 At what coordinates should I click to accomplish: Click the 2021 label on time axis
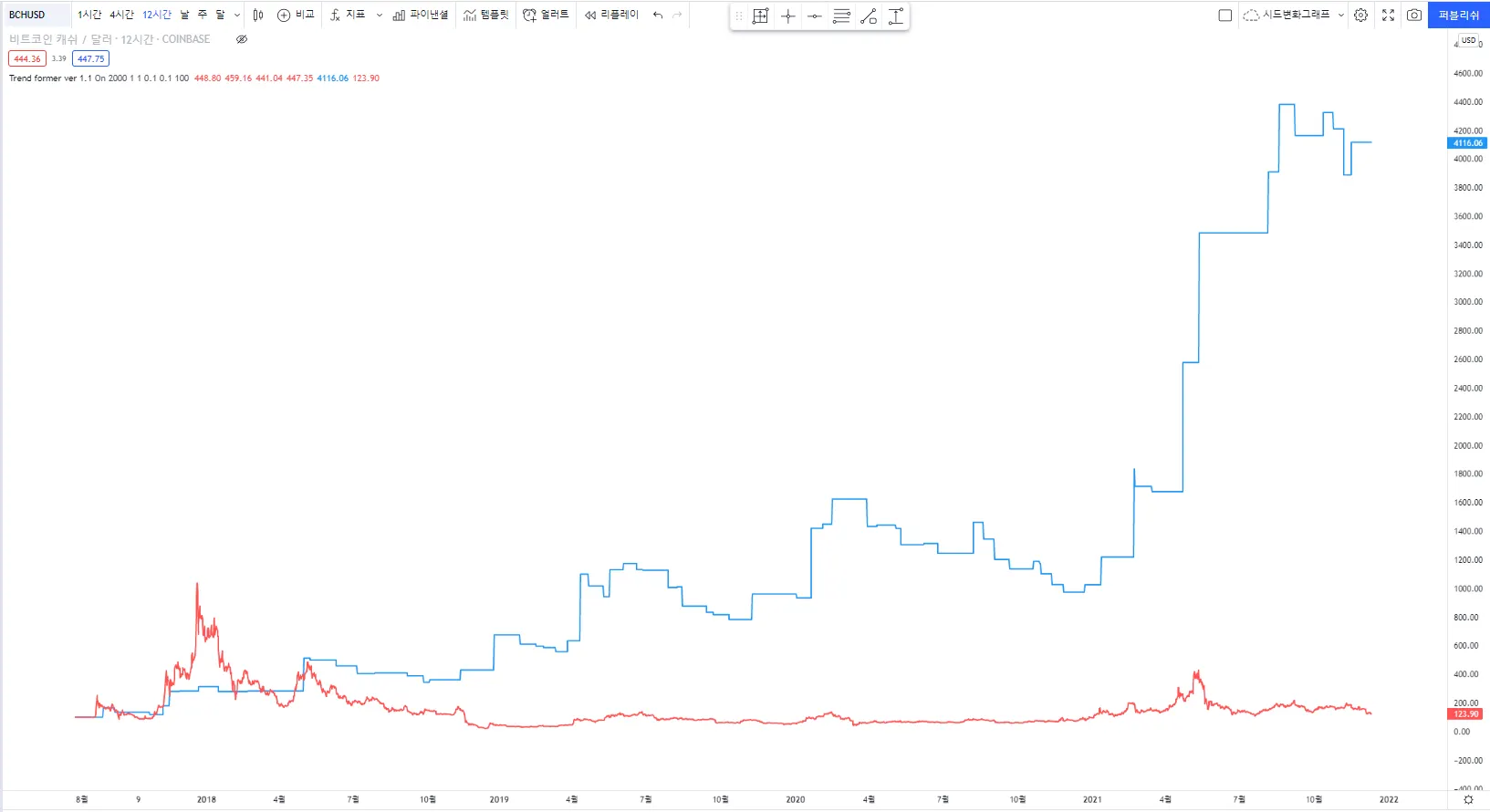[x=1092, y=799]
